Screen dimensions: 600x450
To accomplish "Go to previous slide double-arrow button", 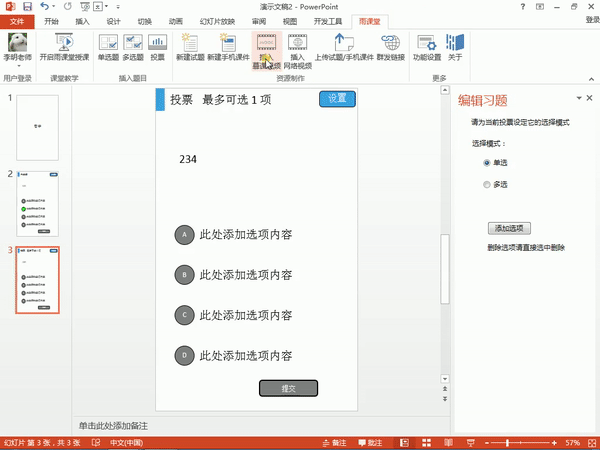I will [445, 389].
